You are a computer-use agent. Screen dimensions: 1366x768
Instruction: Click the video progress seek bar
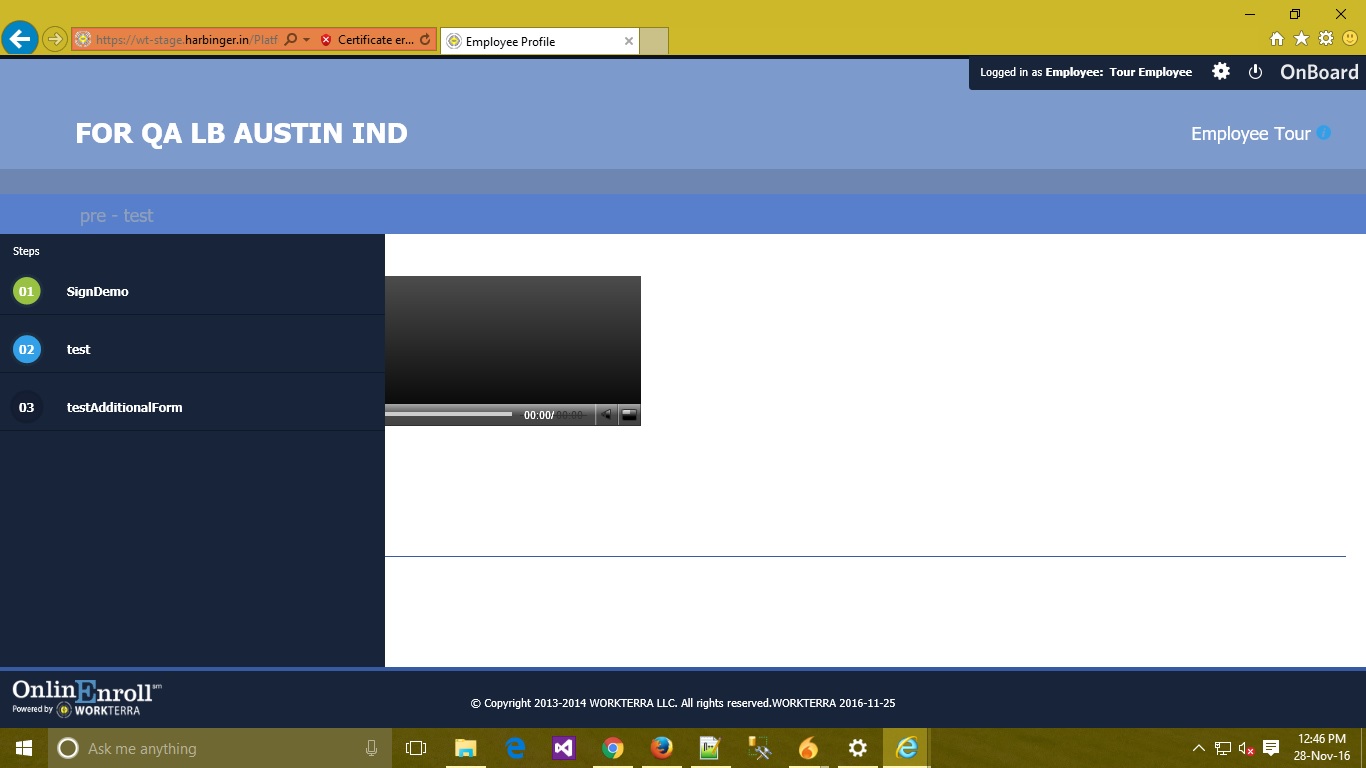pyautogui.click(x=448, y=414)
